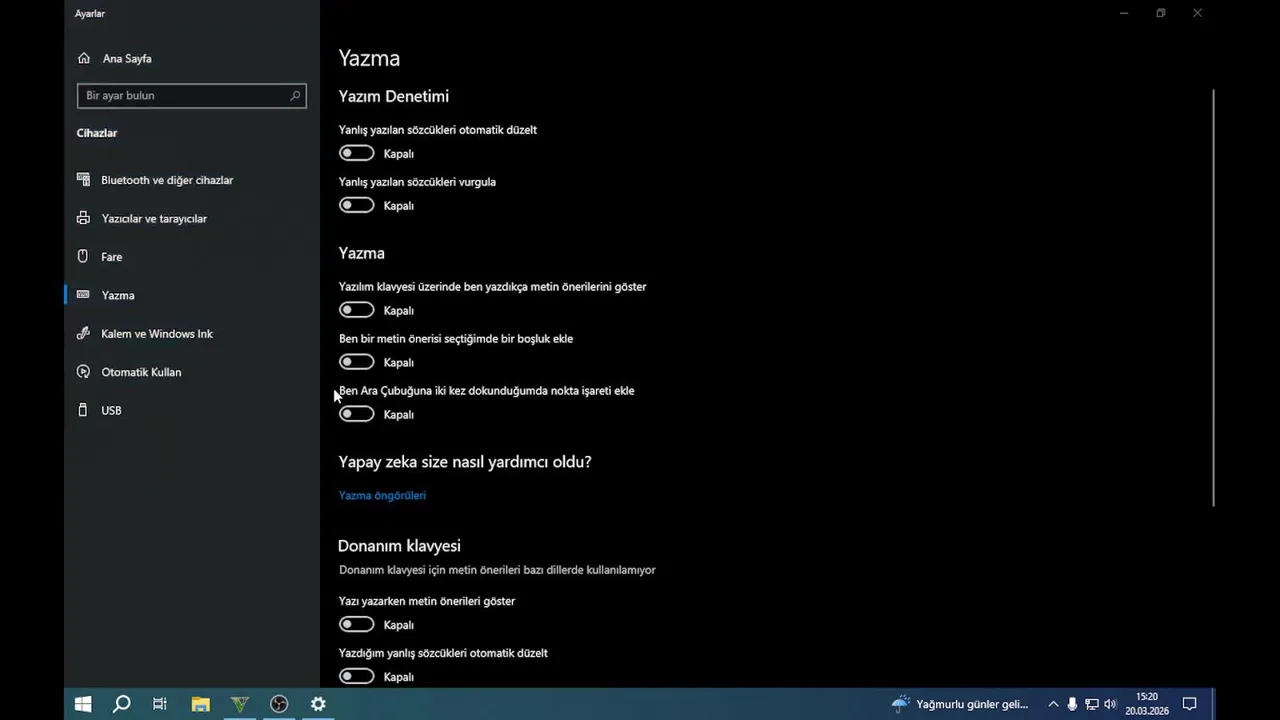The image size is (1280, 720).
Task: Click Donanım klavyesi için metin önerileri description
Action: click(497, 570)
